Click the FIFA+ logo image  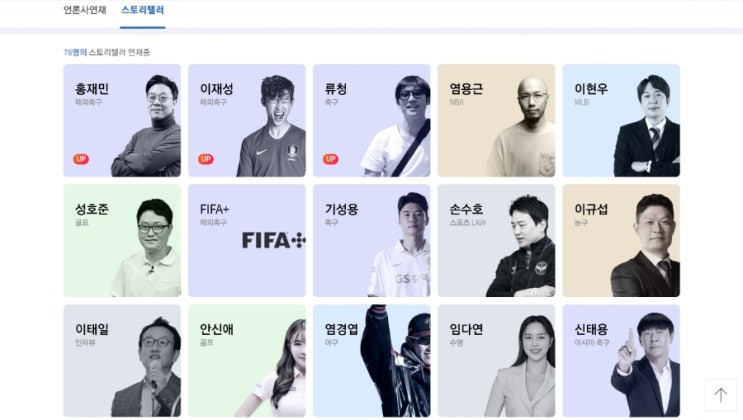coord(273,240)
